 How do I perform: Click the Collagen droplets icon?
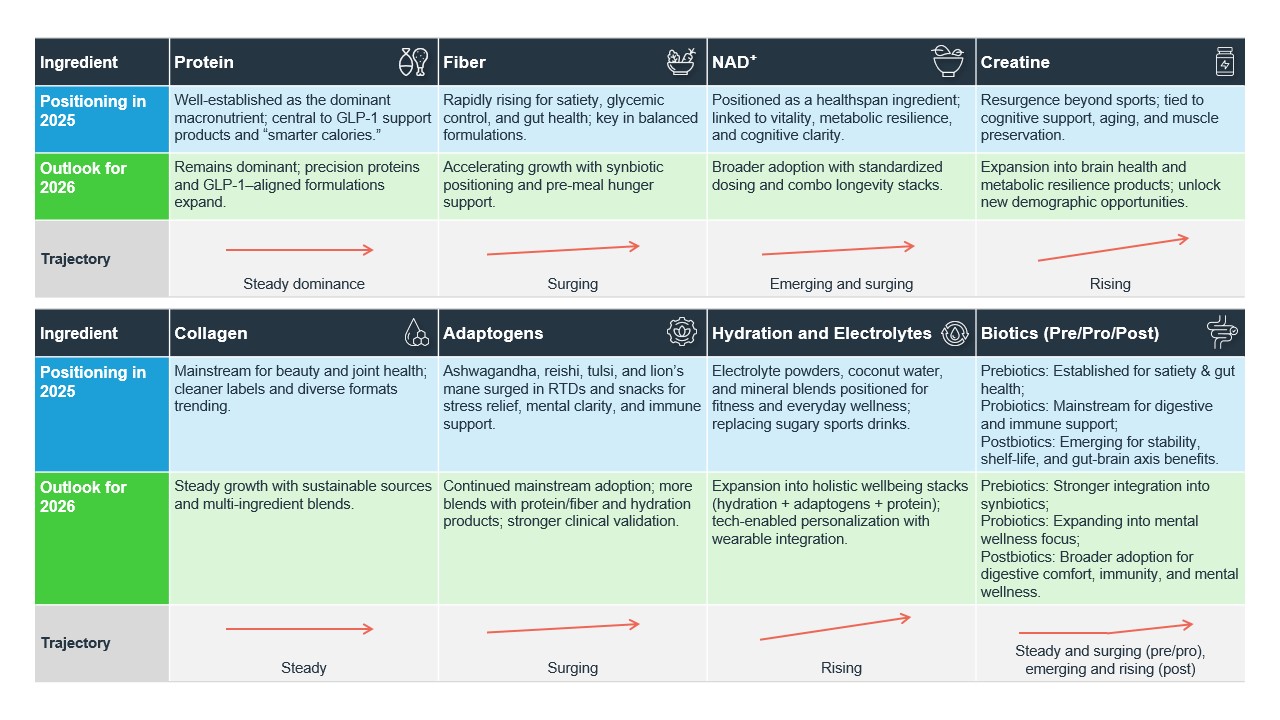tap(416, 333)
